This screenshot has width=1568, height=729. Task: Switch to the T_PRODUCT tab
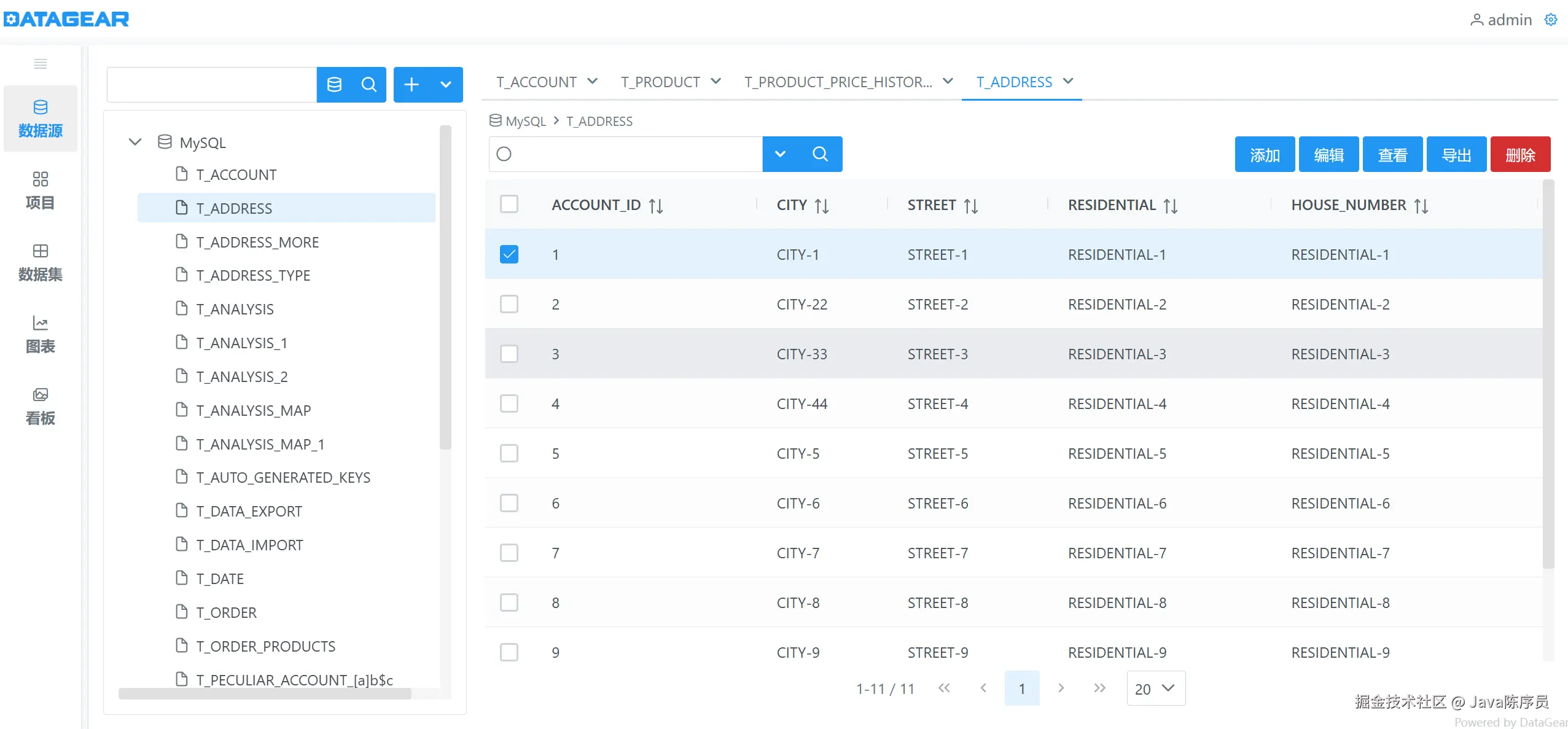pos(660,82)
